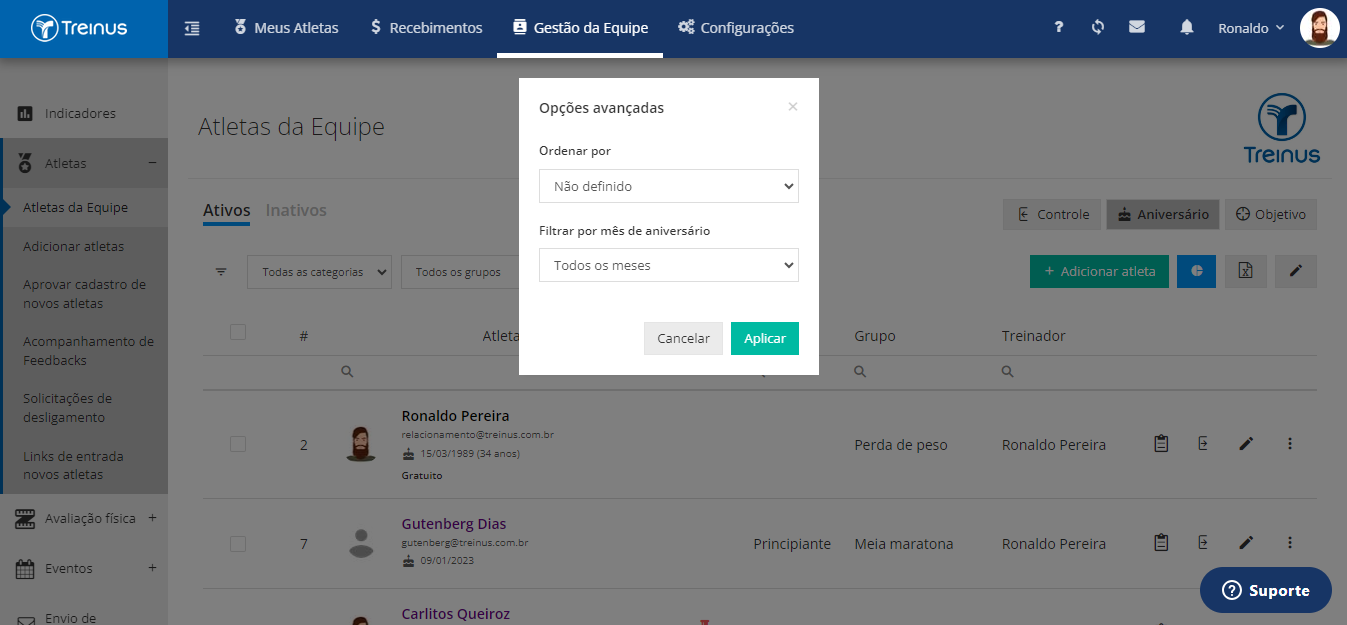This screenshot has height=625, width=1347.
Task: Check the checkbox for Gutenberg Dias row
Action: click(x=238, y=544)
